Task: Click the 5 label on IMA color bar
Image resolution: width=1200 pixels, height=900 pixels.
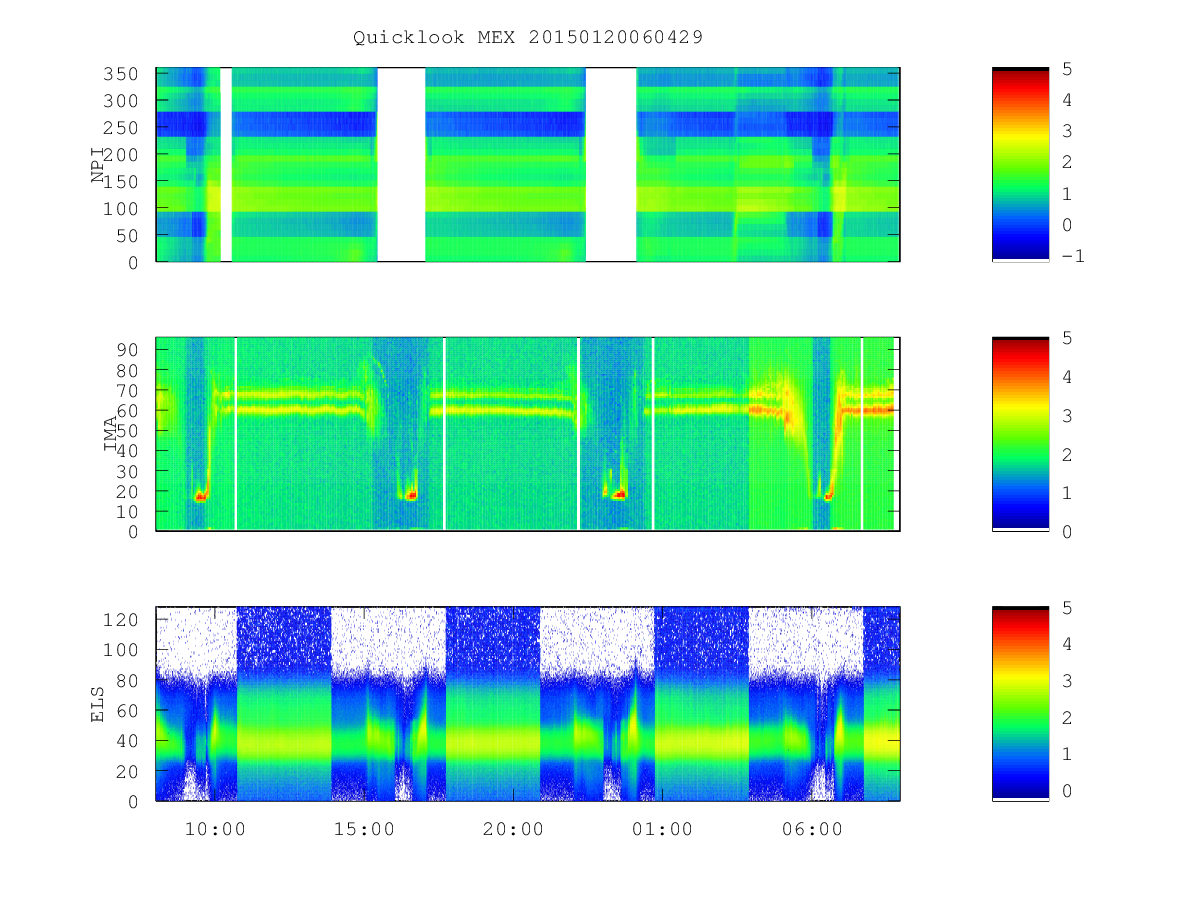Action: pyautogui.click(x=1068, y=338)
